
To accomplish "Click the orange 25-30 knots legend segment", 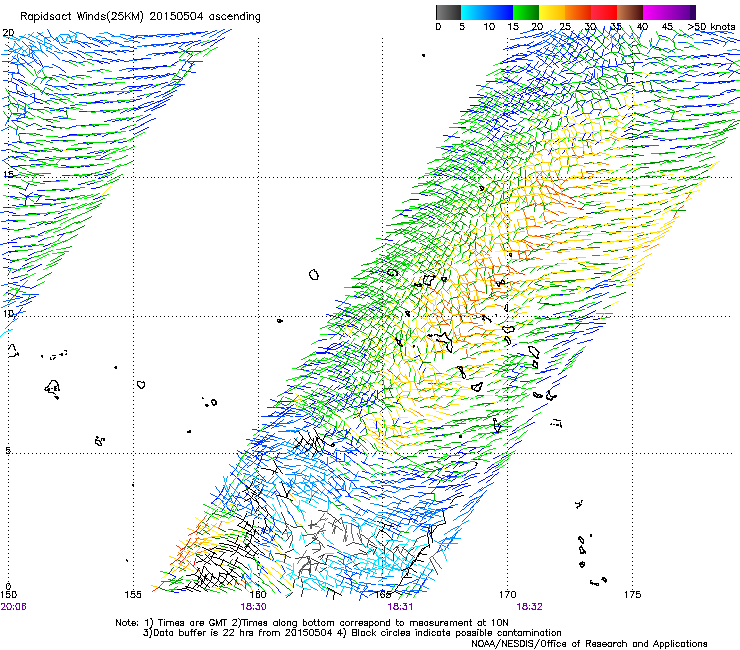I will 578,12.
